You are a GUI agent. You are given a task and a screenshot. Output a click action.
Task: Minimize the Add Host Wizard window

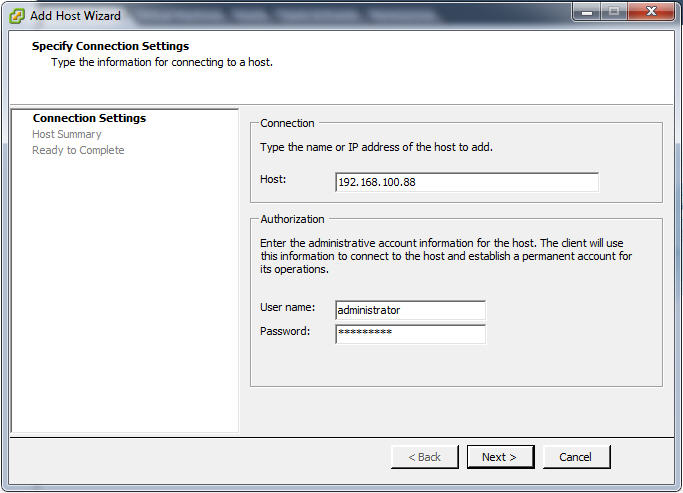coord(586,12)
